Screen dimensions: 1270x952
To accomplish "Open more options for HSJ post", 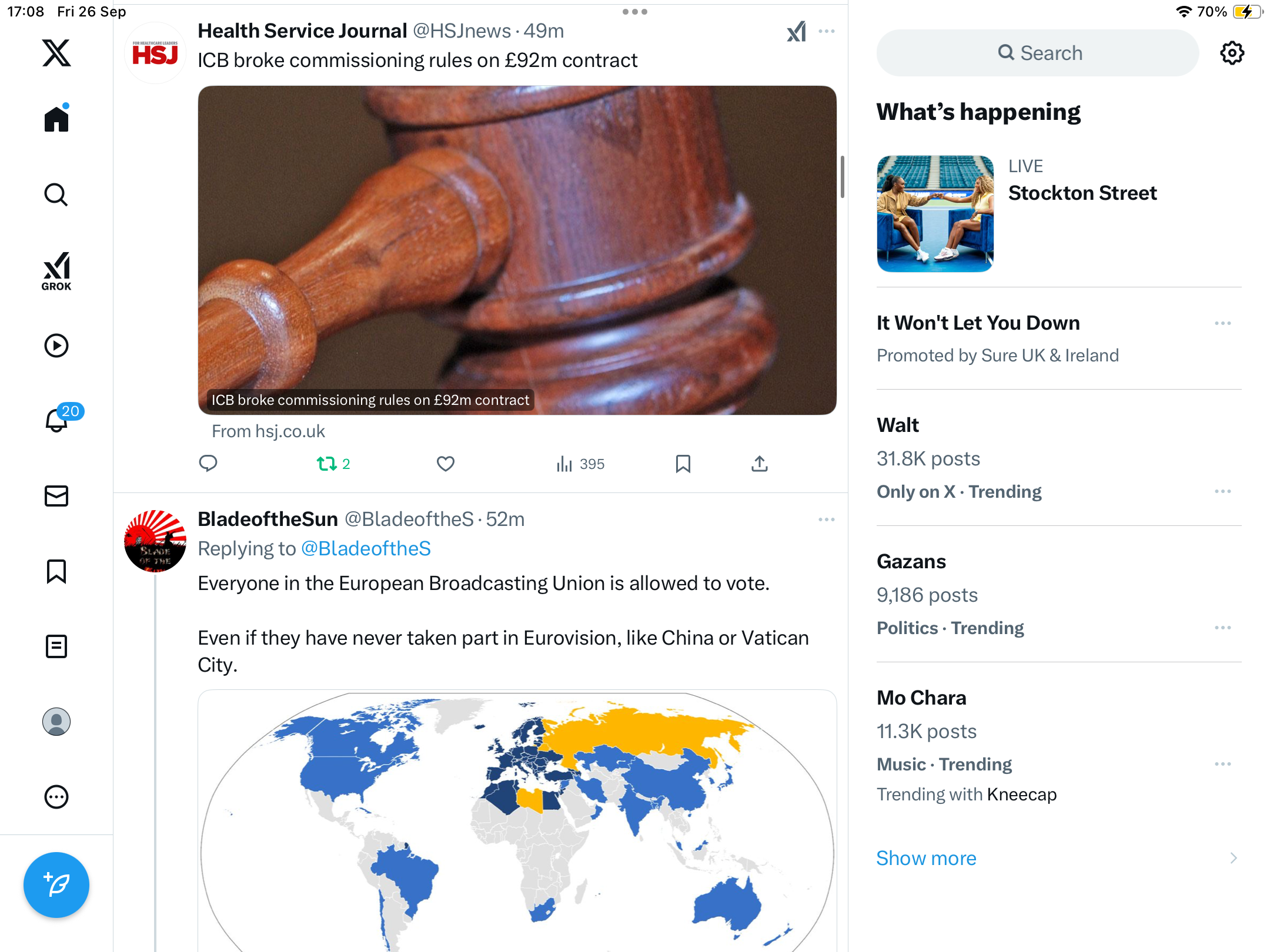I will coord(827,31).
